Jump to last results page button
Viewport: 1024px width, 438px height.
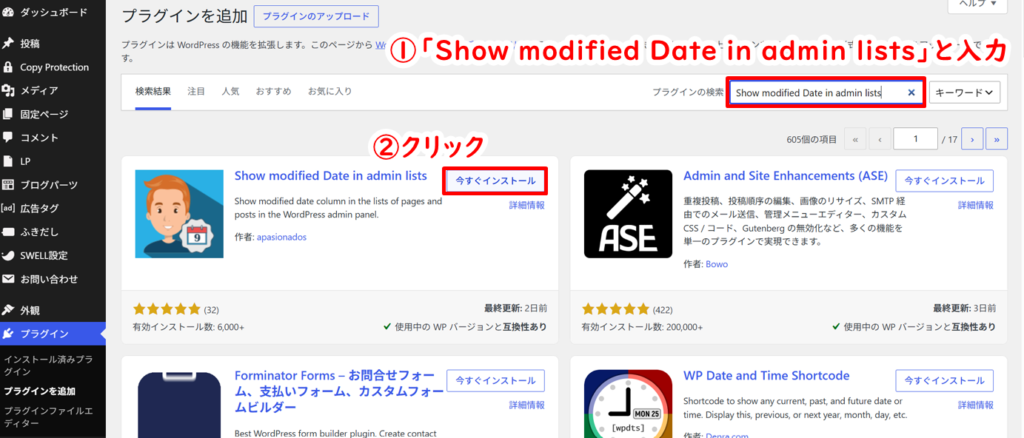click(997, 139)
